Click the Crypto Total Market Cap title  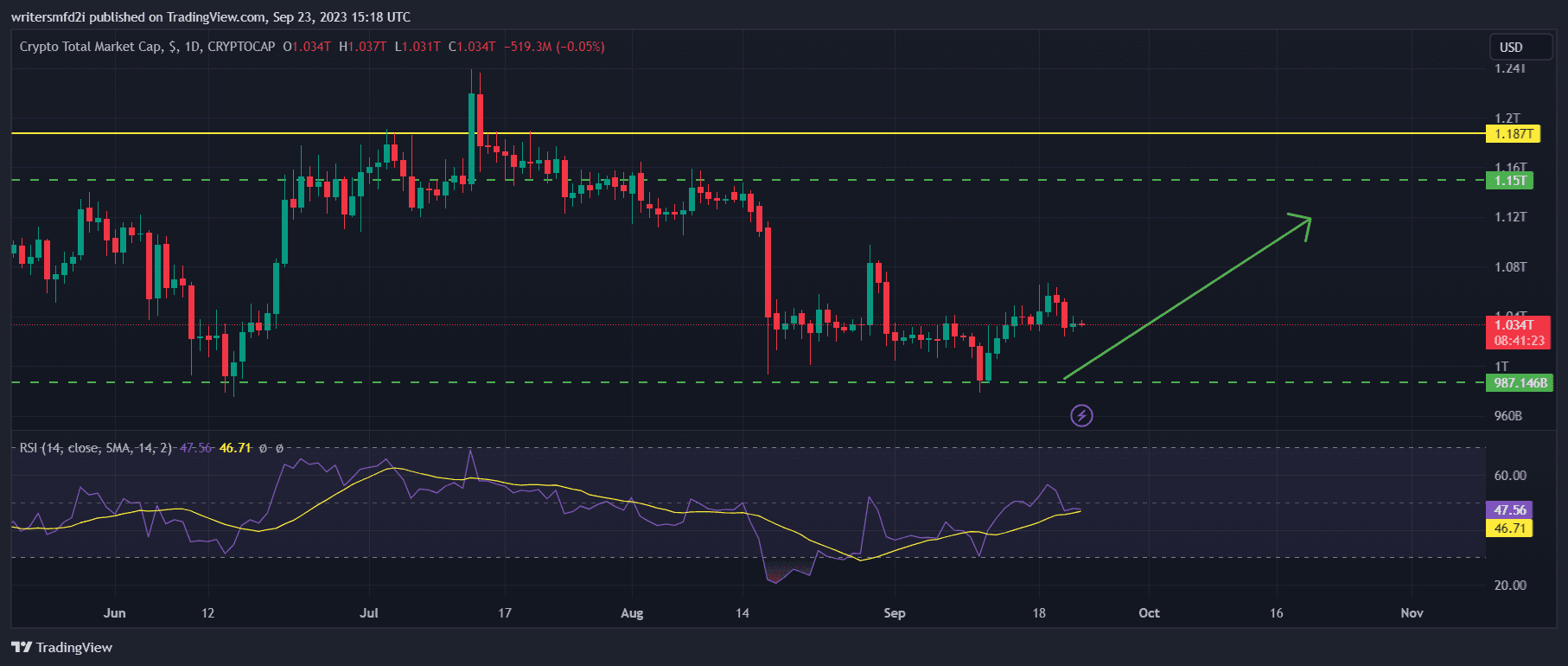point(91,47)
